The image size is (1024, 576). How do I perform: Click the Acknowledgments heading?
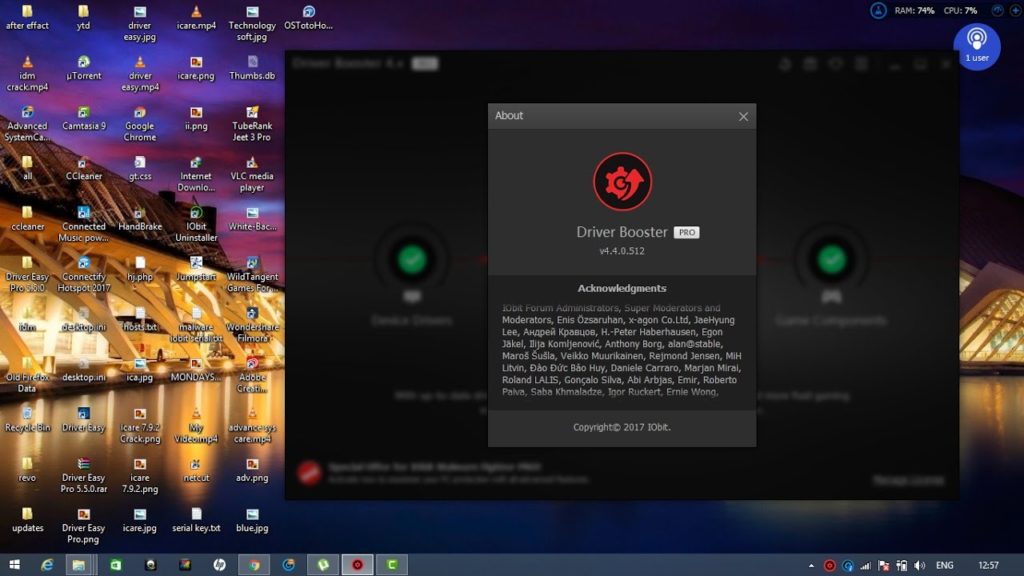622,288
